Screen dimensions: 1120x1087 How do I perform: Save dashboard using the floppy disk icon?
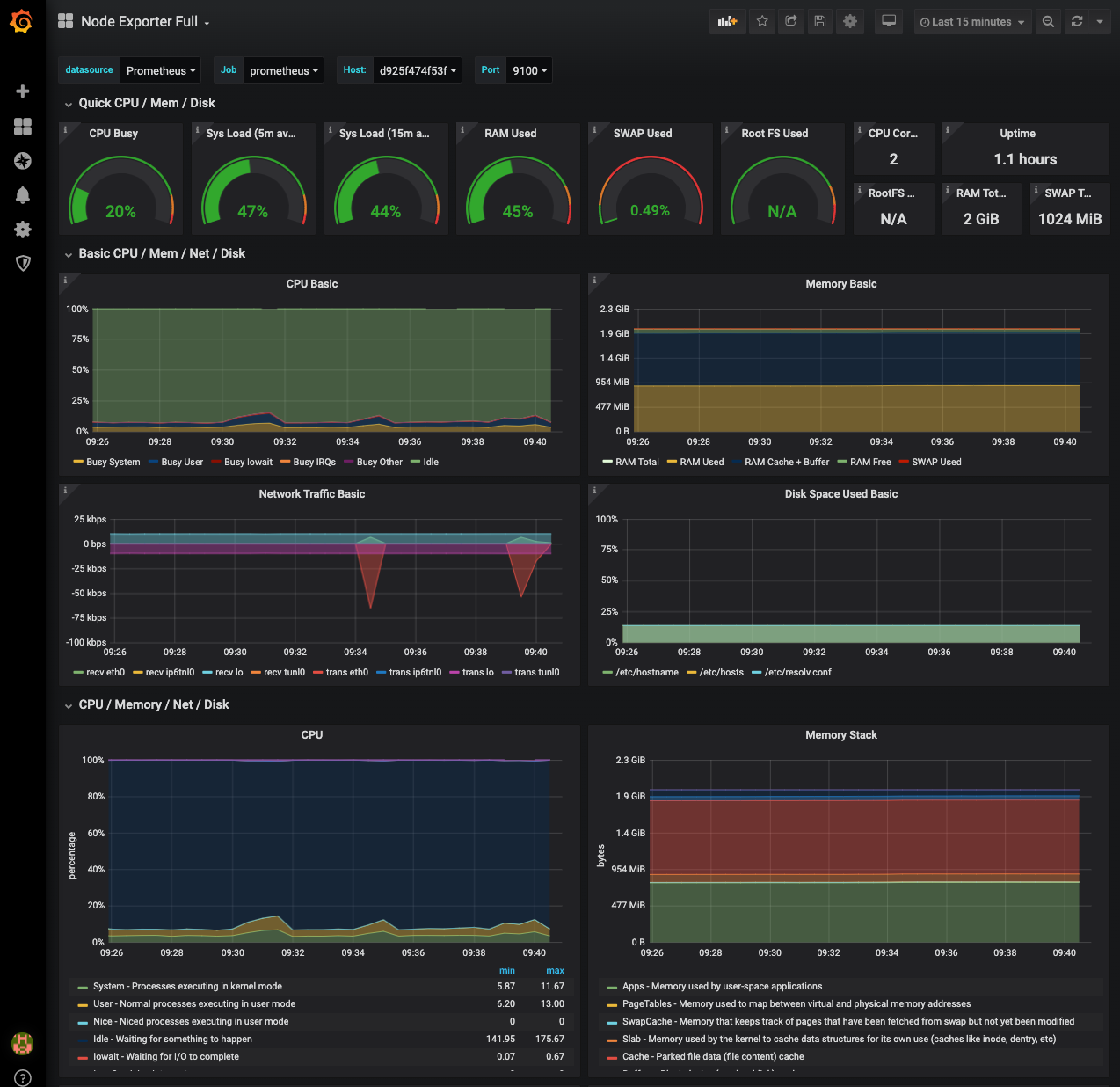[x=820, y=22]
